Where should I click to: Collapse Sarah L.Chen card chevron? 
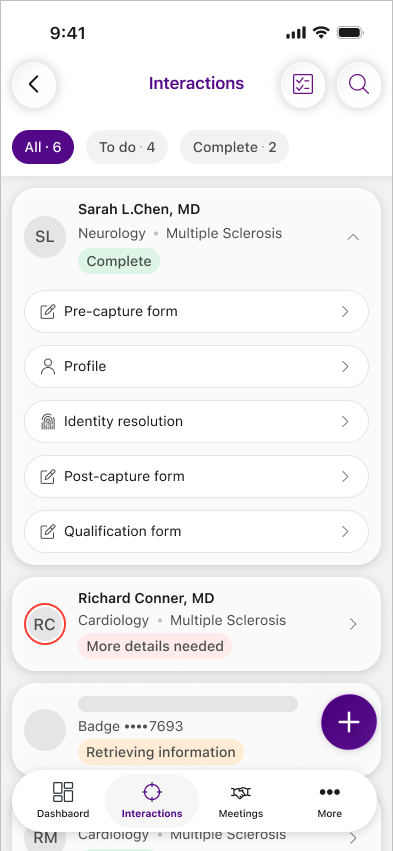point(353,237)
